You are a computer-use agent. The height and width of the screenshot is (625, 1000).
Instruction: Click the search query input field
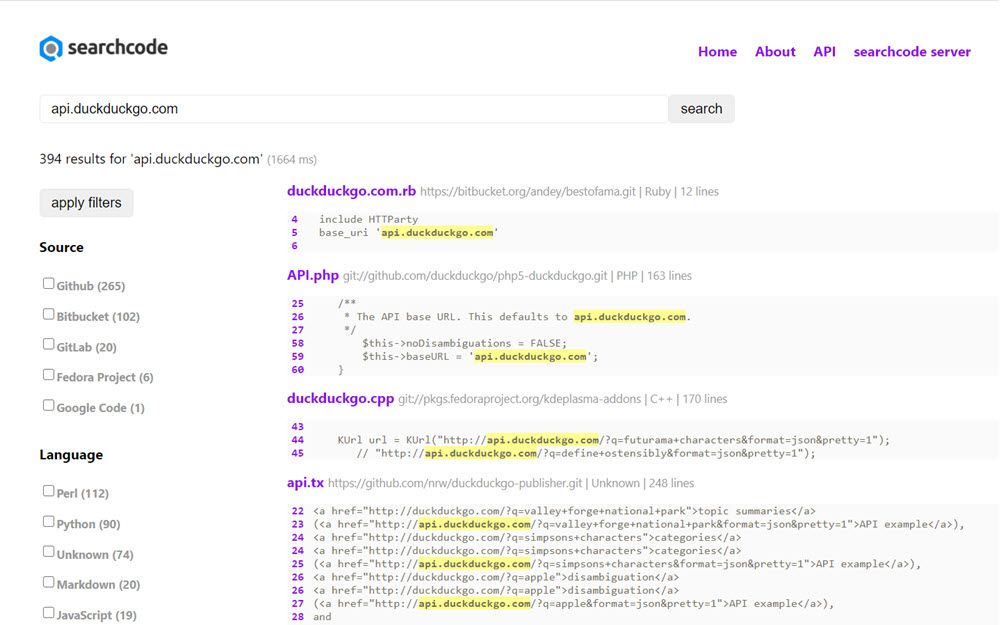pyautogui.click(x=353, y=109)
